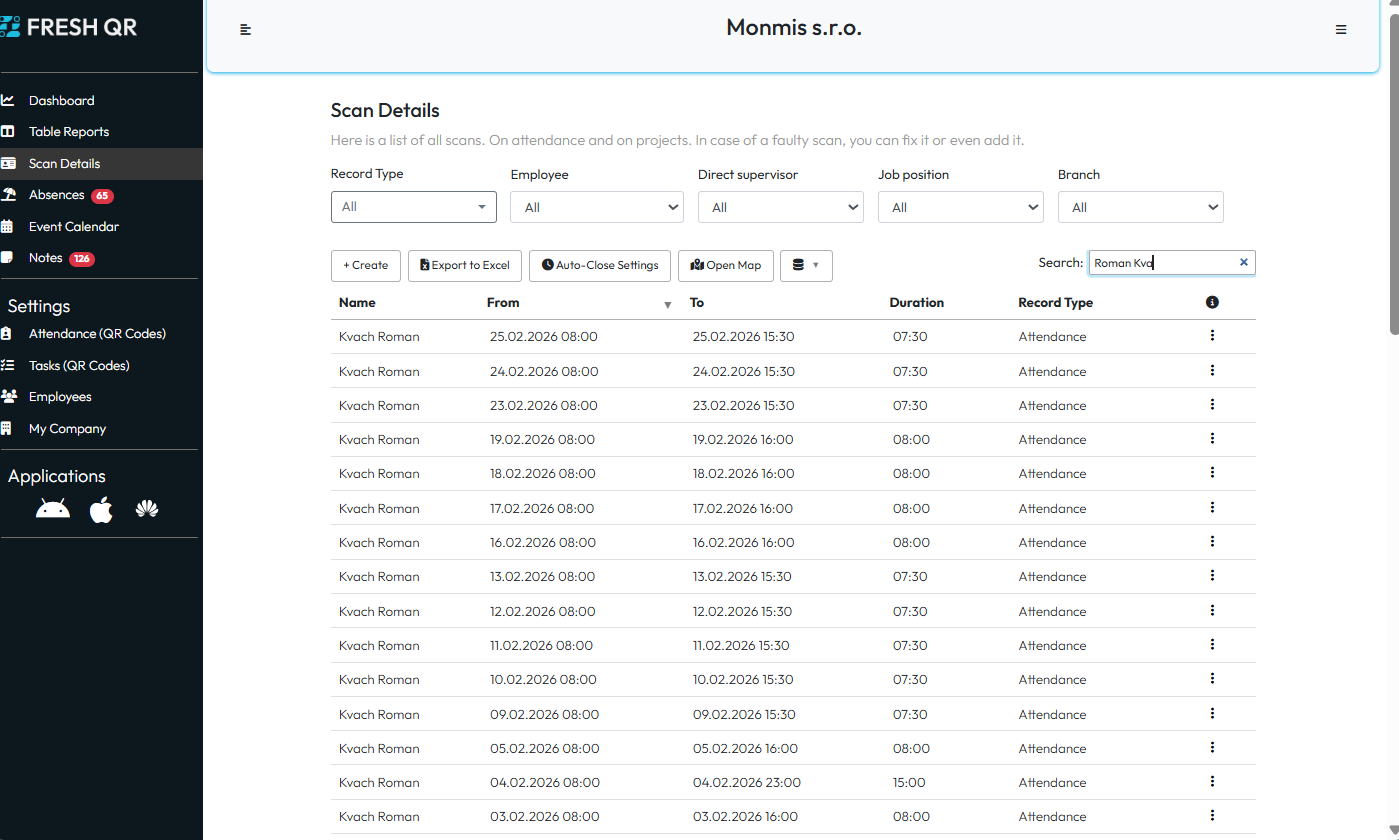1399x840 pixels.
Task: Go to Dashboard in sidebar
Action: point(61,101)
